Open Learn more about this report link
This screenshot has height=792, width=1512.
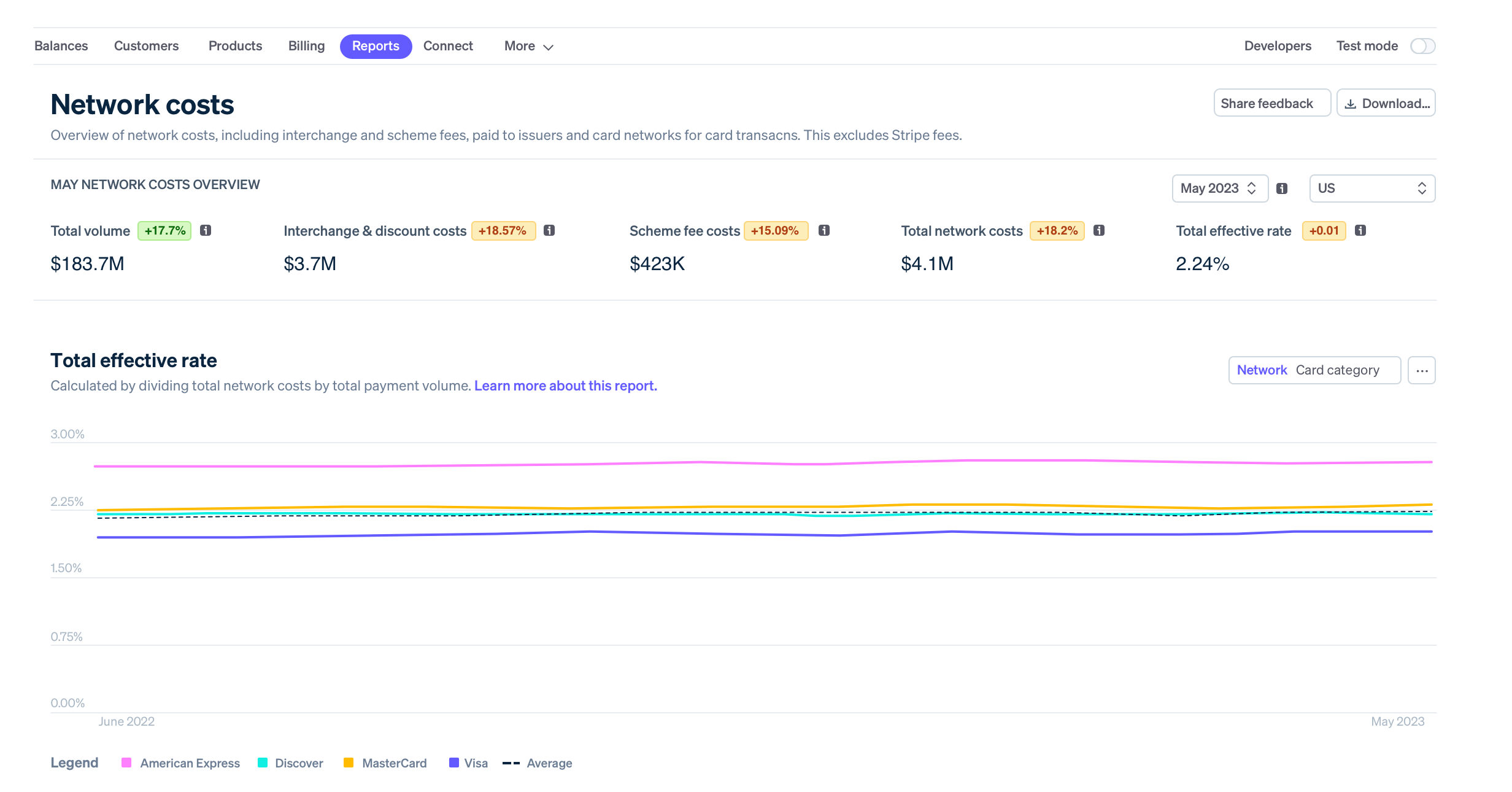[x=565, y=386]
